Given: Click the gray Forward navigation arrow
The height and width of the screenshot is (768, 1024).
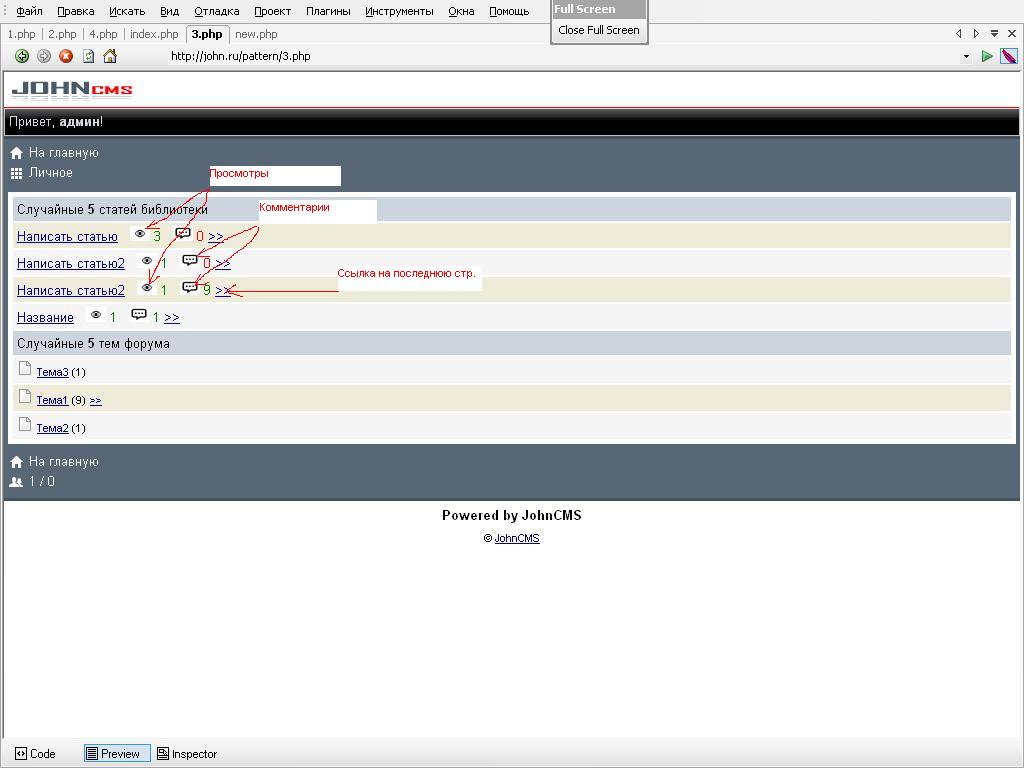Looking at the screenshot, I should pos(43,56).
